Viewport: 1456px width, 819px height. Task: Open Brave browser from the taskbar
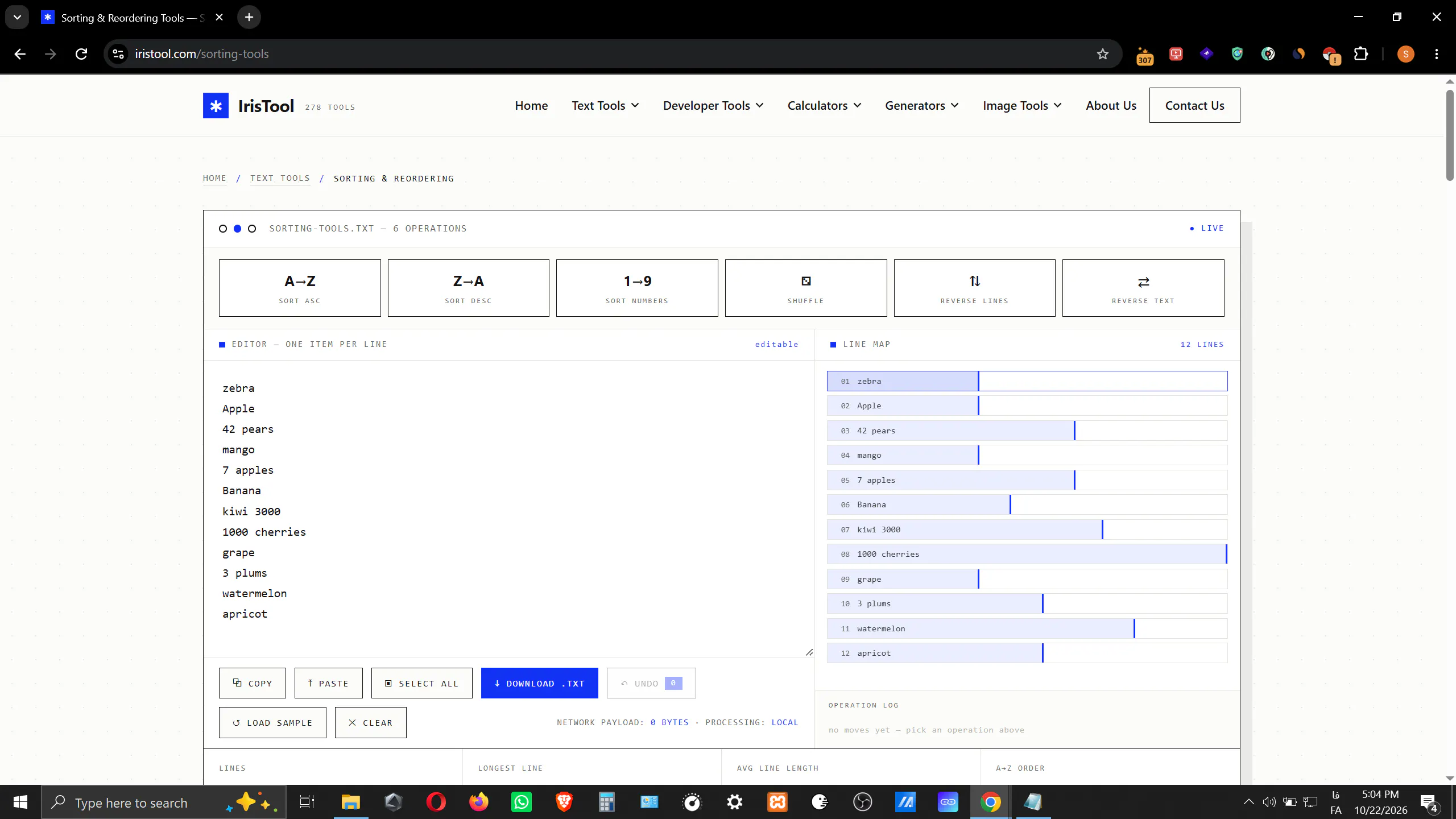[564, 803]
